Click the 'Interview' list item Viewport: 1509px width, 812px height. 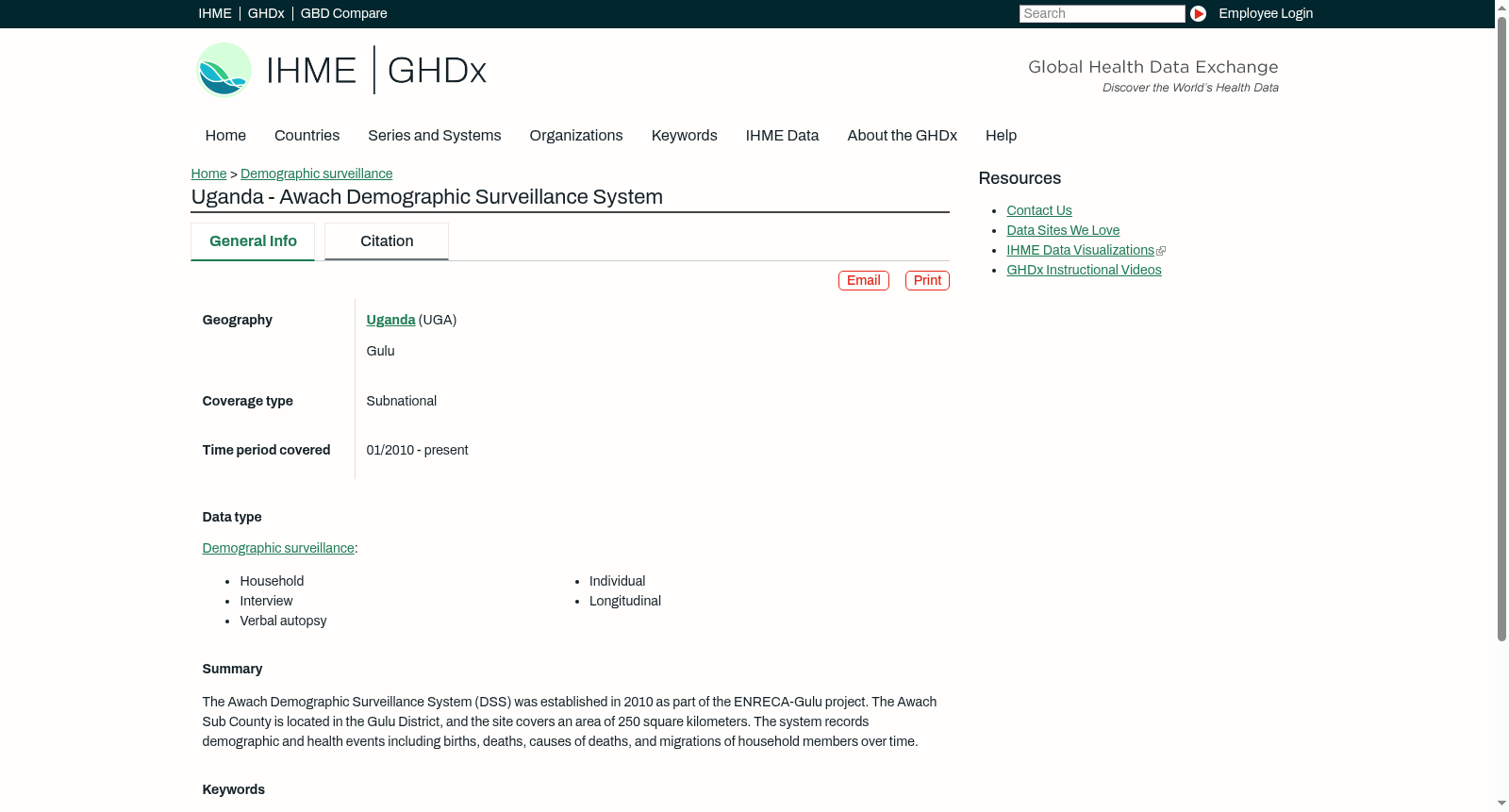[266, 601]
